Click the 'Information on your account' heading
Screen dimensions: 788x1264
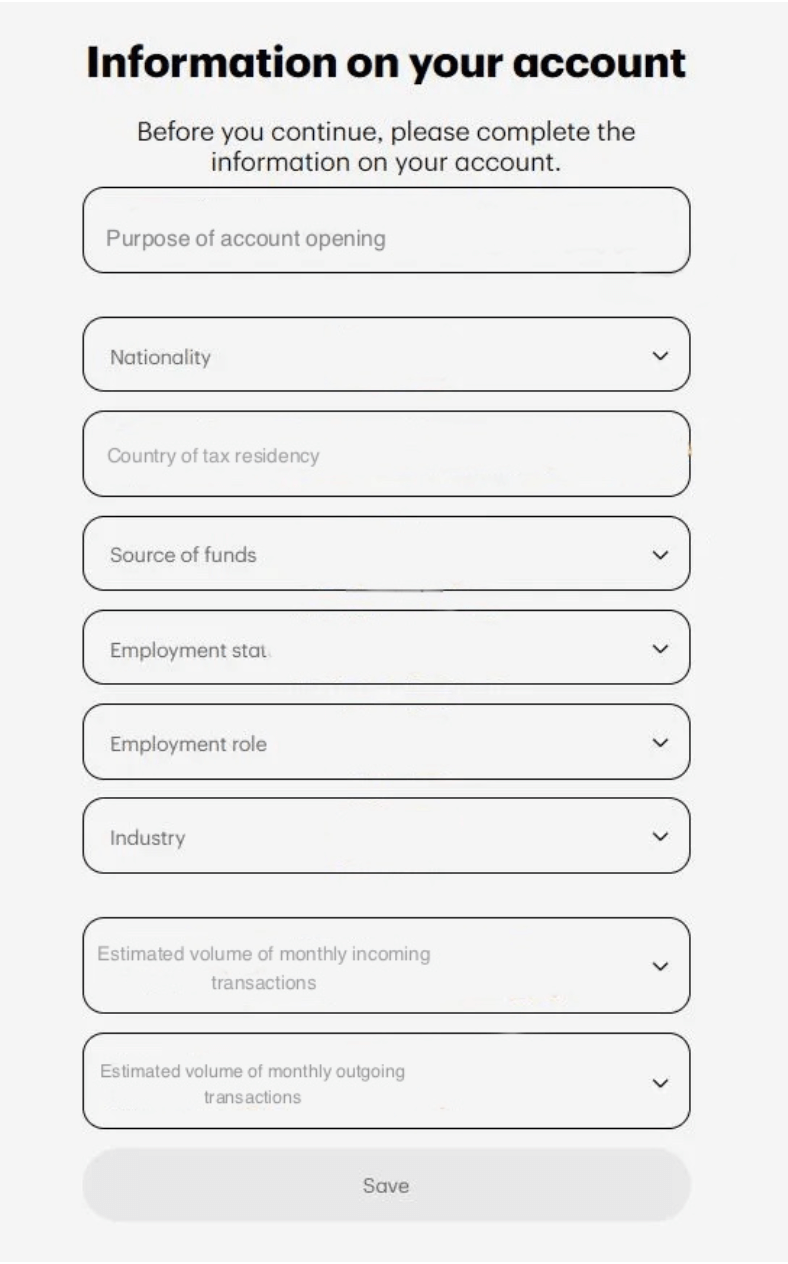(386, 62)
